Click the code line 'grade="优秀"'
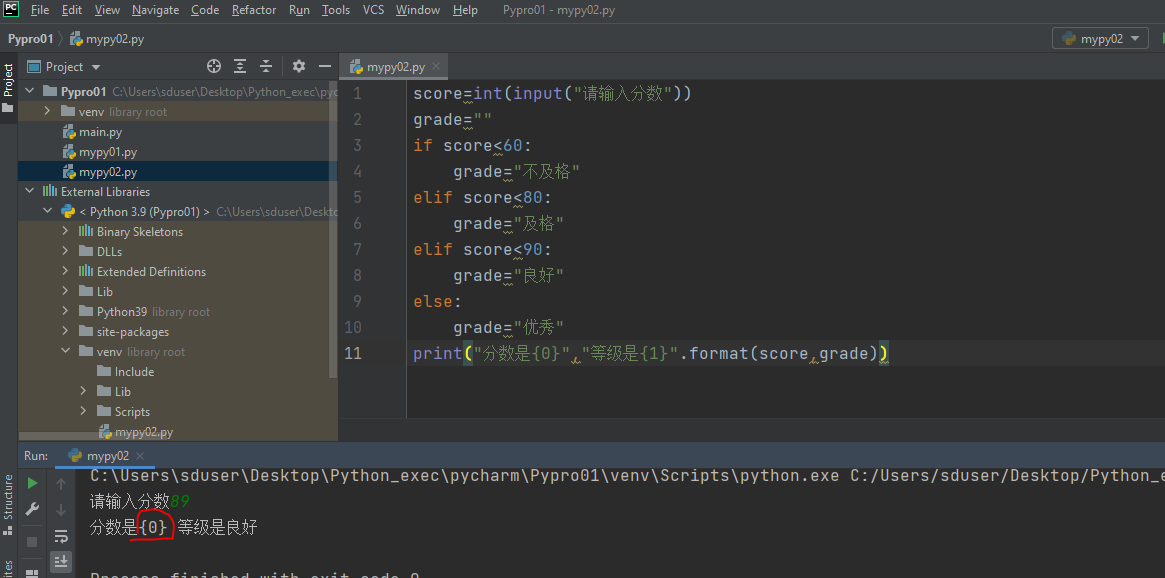Image resolution: width=1165 pixels, height=578 pixels. (x=509, y=328)
